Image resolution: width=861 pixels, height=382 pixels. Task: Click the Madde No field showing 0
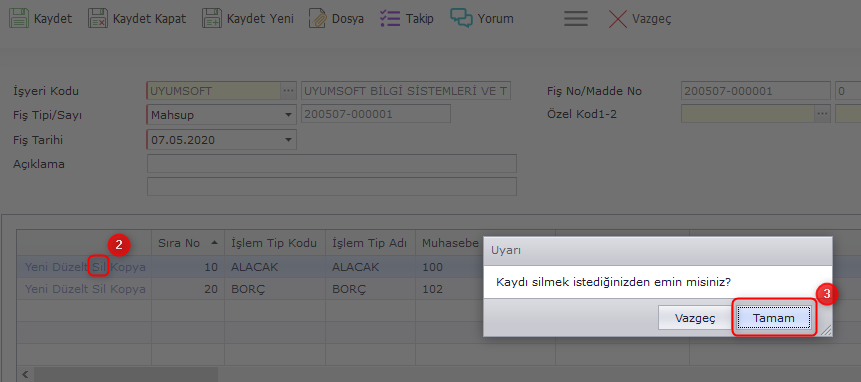[847, 91]
